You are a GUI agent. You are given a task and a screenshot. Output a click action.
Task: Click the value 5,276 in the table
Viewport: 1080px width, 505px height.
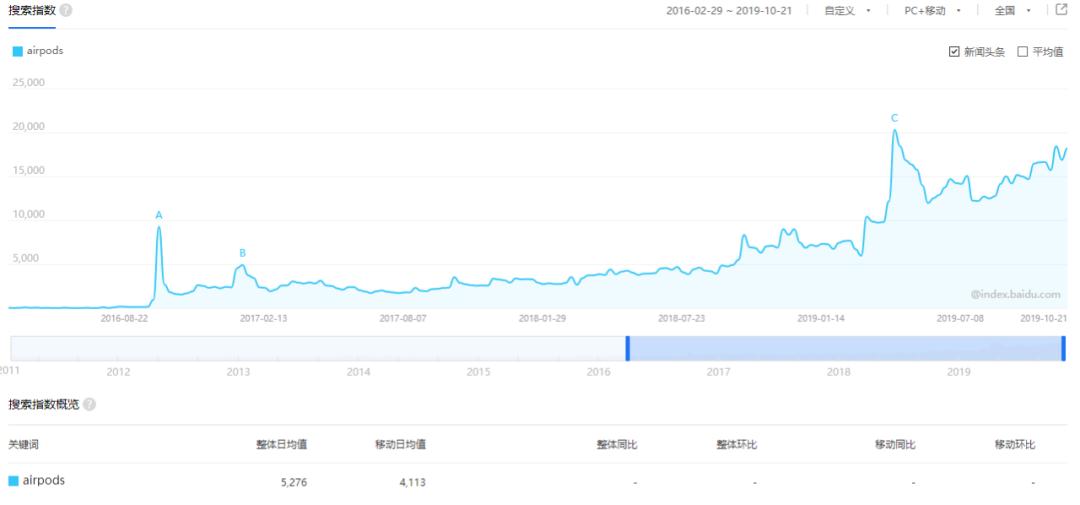tap(294, 482)
